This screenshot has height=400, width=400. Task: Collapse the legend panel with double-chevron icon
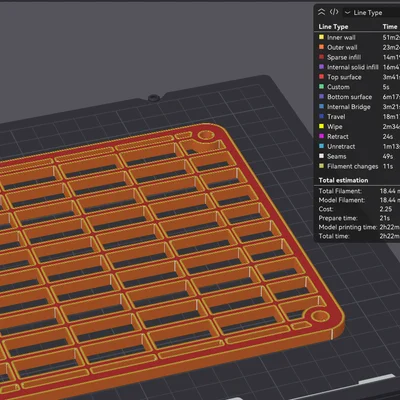point(321,12)
